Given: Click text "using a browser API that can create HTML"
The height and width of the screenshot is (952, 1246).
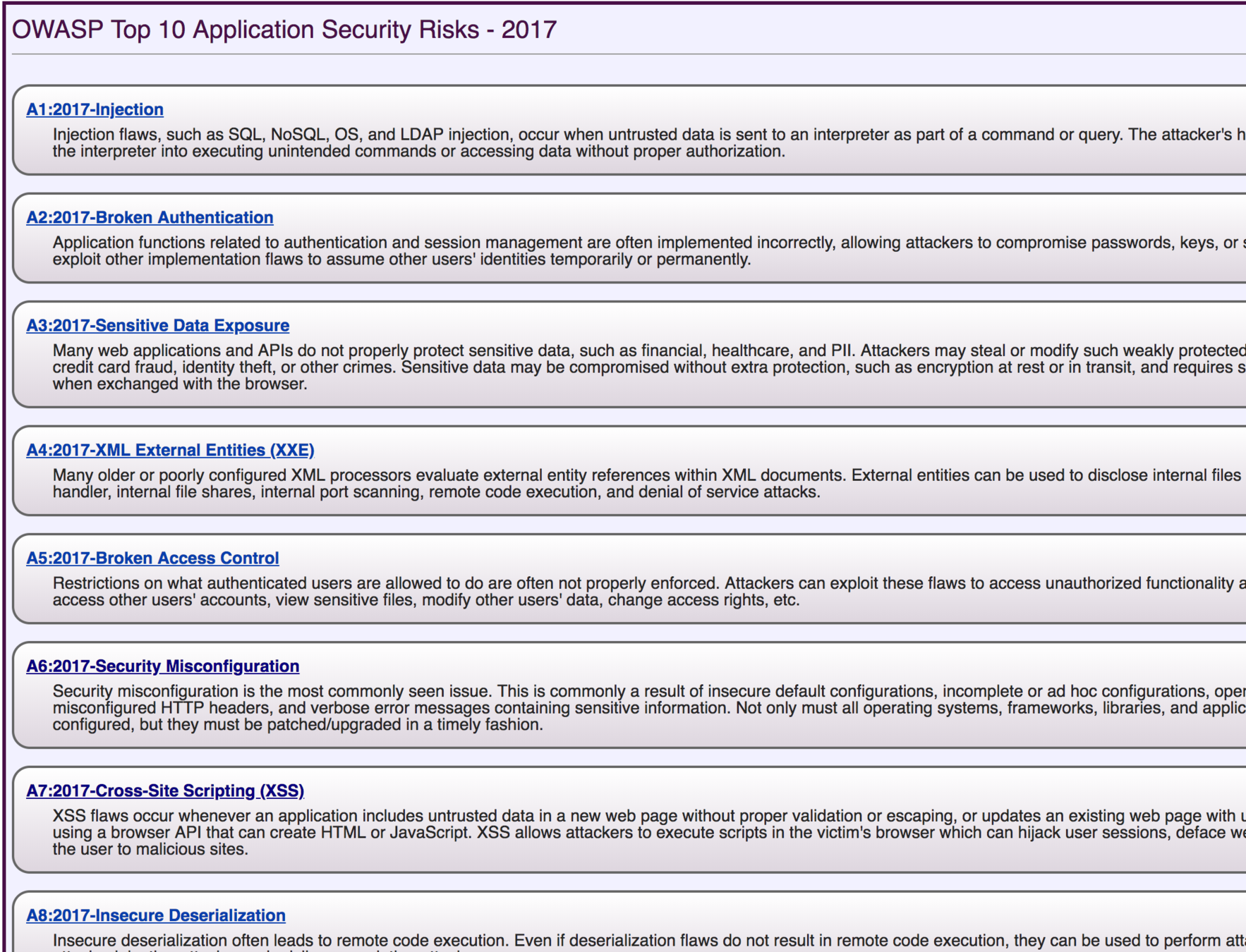Looking at the screenshot, I should (209, 833).
